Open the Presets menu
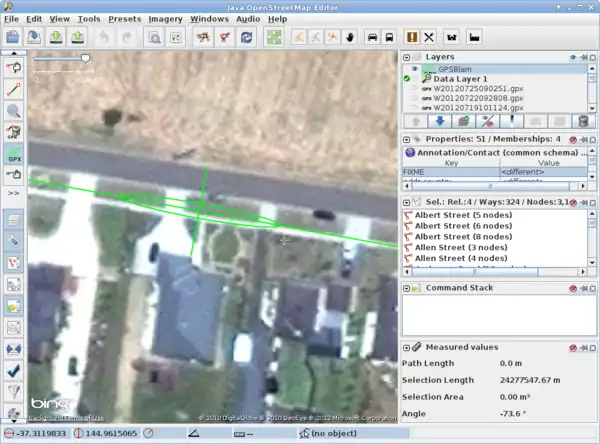This screenshot has width=600, height=444. [x=124, y=18]
